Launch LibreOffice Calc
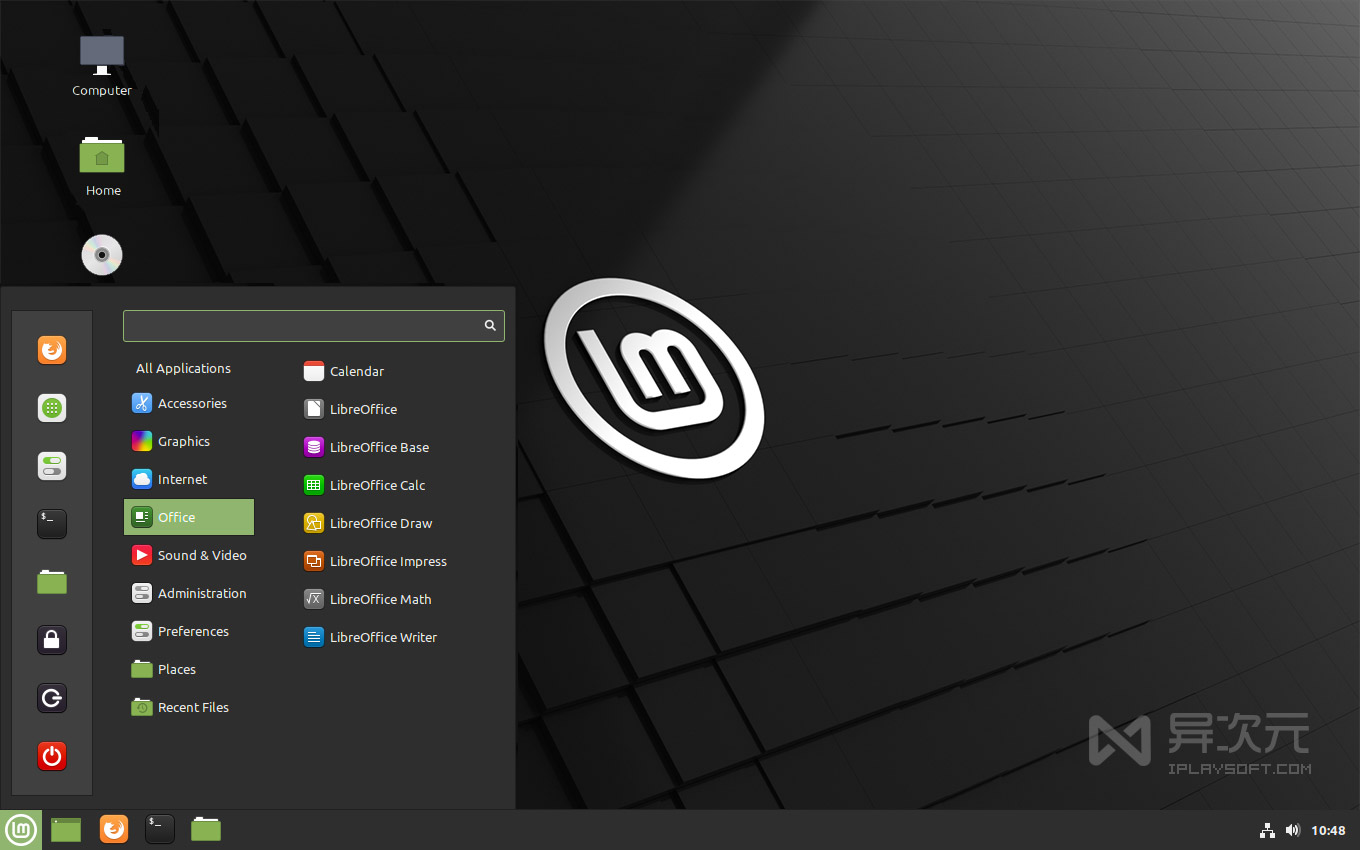Screen dimensions: 1360x850 [x=376, y=485]
